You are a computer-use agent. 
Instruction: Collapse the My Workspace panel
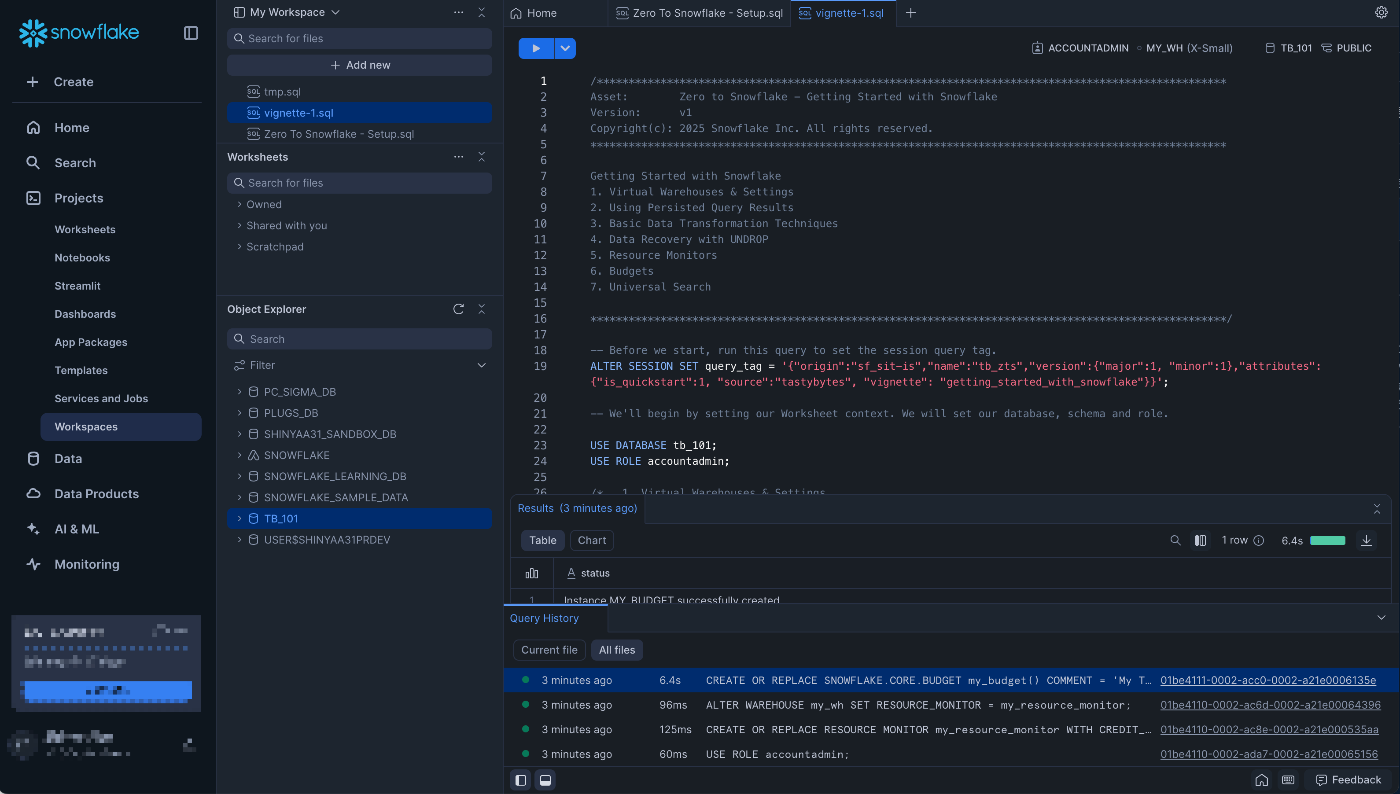[481, 12]
